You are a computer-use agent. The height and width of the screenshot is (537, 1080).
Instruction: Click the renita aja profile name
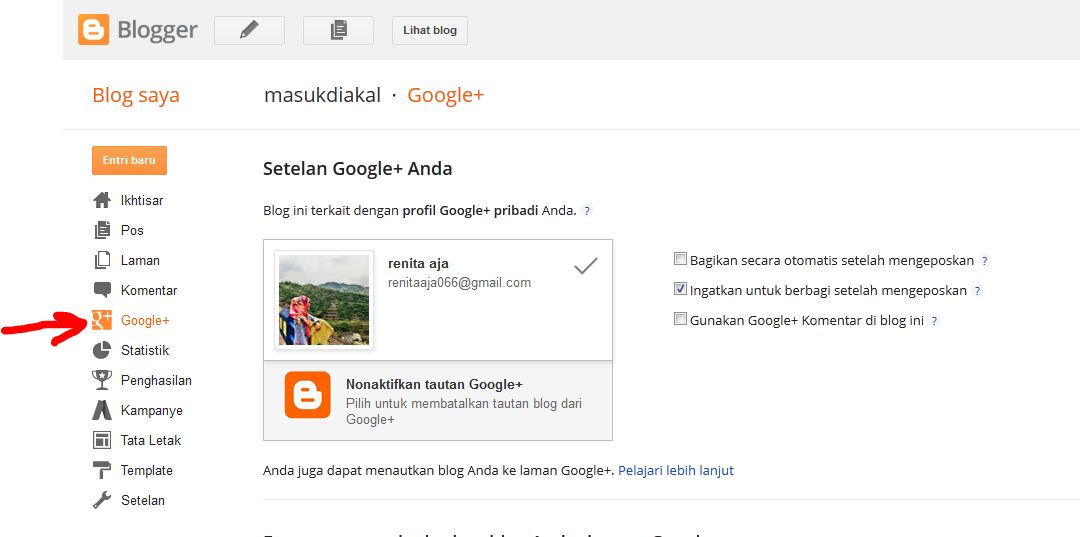[x=418, y=264]
